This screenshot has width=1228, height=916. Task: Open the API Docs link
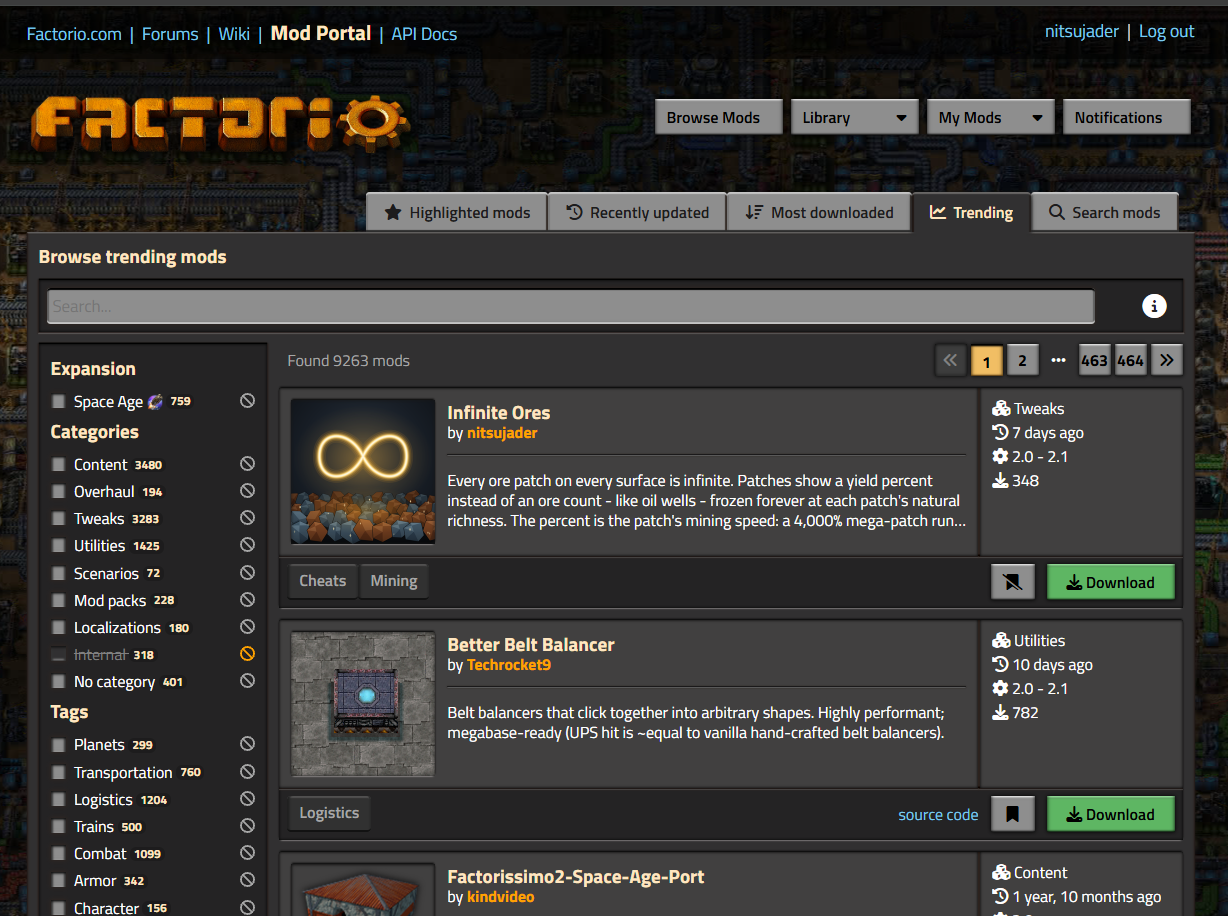tap(424, 34)
